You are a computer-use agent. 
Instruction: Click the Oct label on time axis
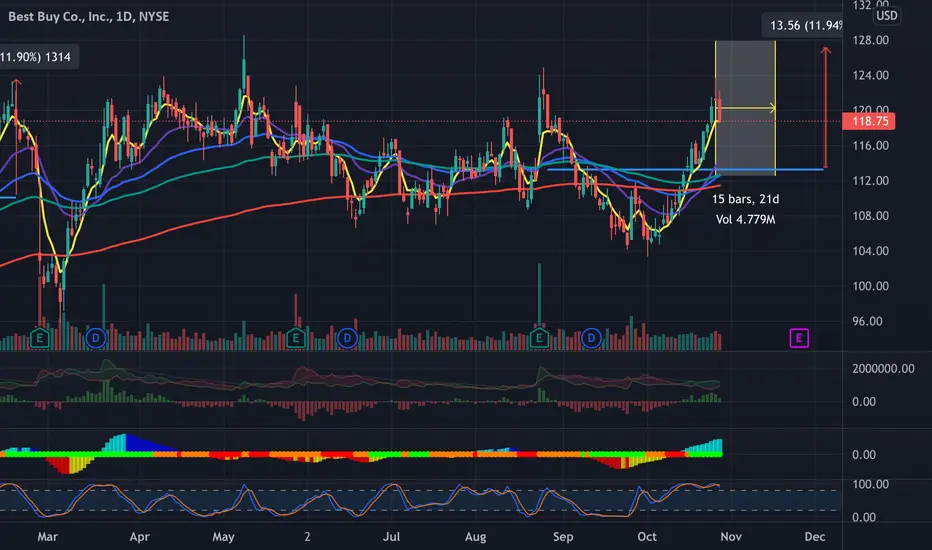click(647, 537)
